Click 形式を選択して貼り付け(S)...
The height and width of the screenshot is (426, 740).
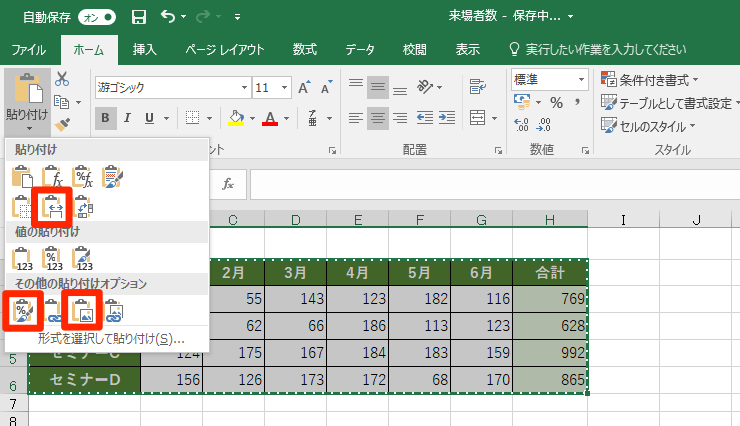(111, 339)
